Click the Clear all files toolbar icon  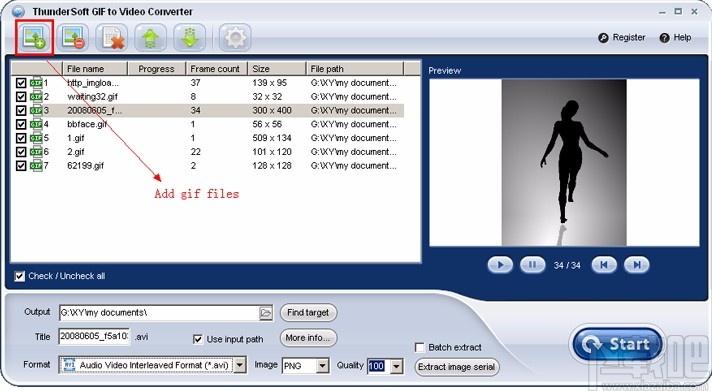point(112,38)
